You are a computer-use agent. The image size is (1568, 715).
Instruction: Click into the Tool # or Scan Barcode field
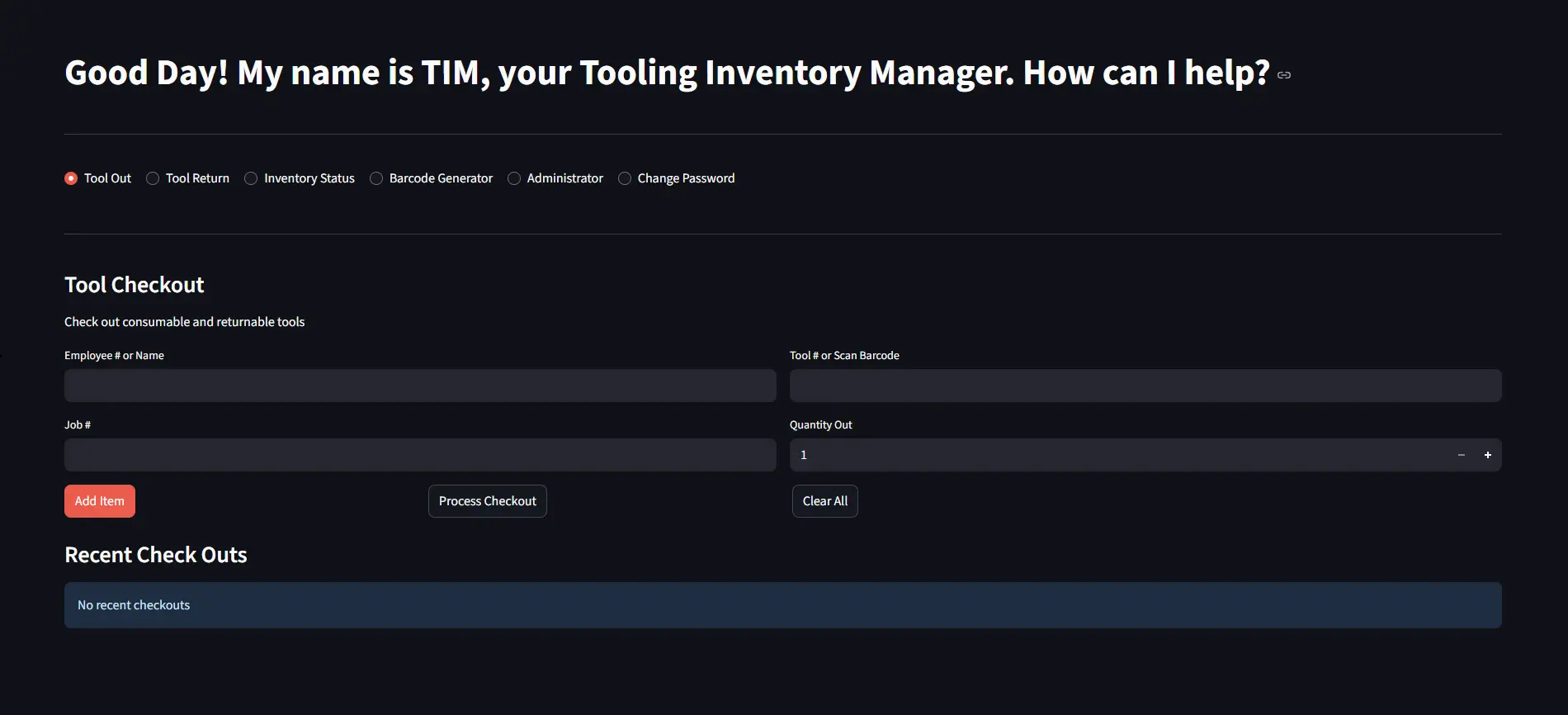(x=1145, y=386)
